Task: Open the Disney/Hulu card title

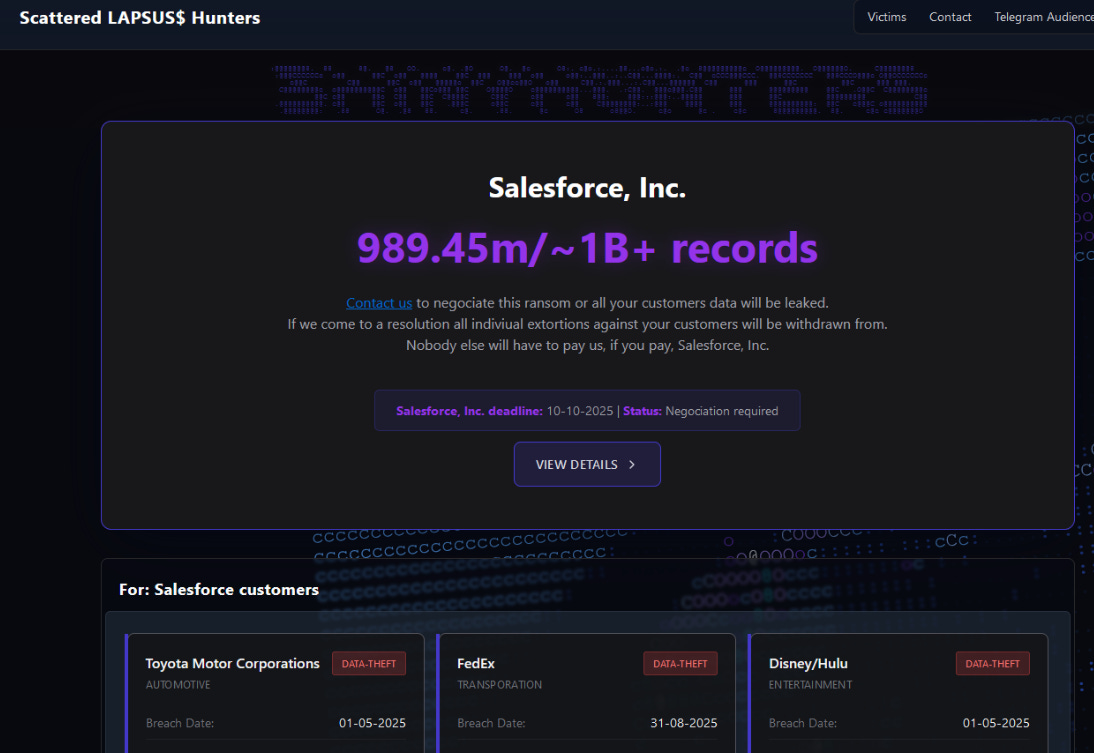Action: 808,664
